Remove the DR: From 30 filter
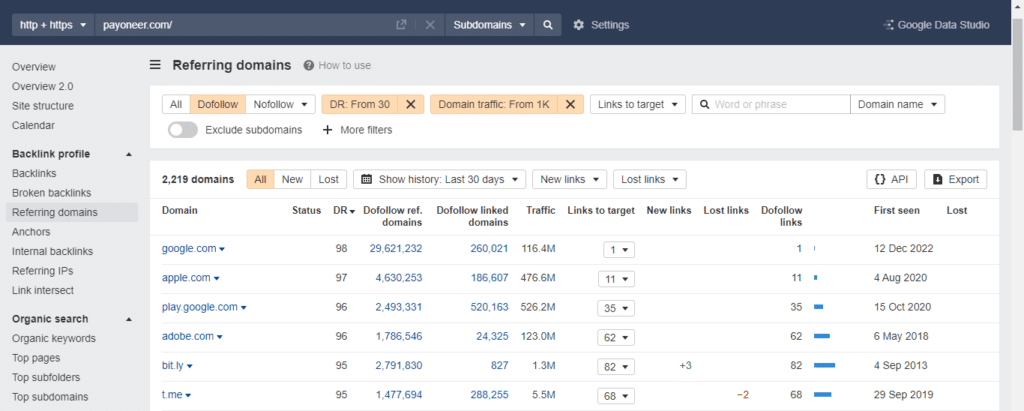Image resolution: width=1024 pixels, height=411 pixels. point(411,104)
